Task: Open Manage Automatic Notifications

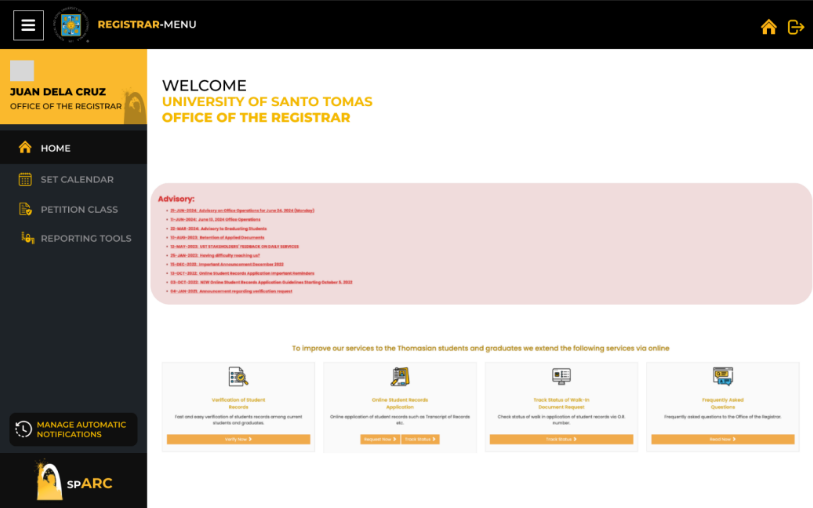Action: click(x=73, y=429)
